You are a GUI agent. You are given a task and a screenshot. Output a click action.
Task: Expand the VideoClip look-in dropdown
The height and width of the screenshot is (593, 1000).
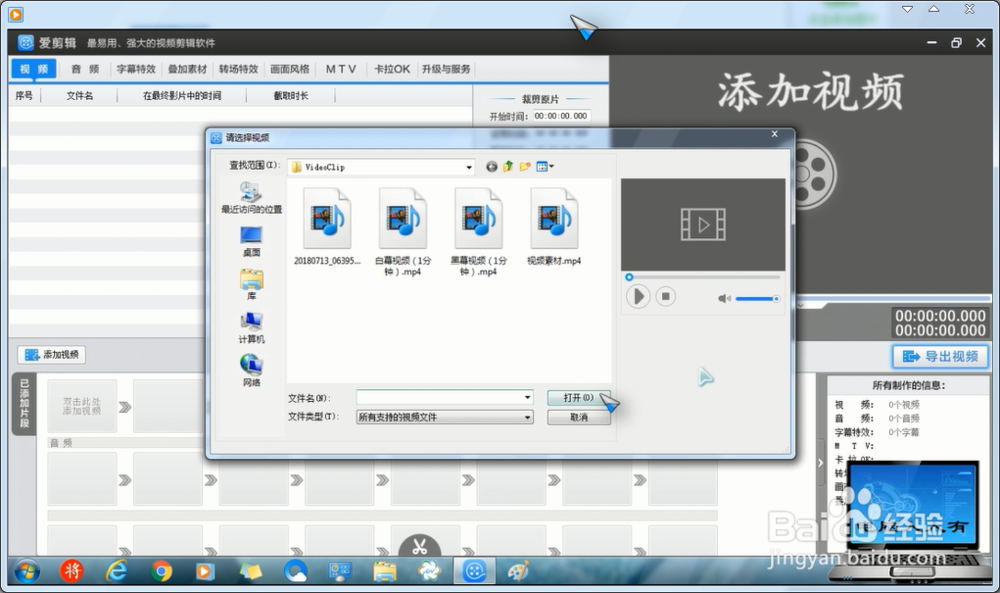coord(468,167)
